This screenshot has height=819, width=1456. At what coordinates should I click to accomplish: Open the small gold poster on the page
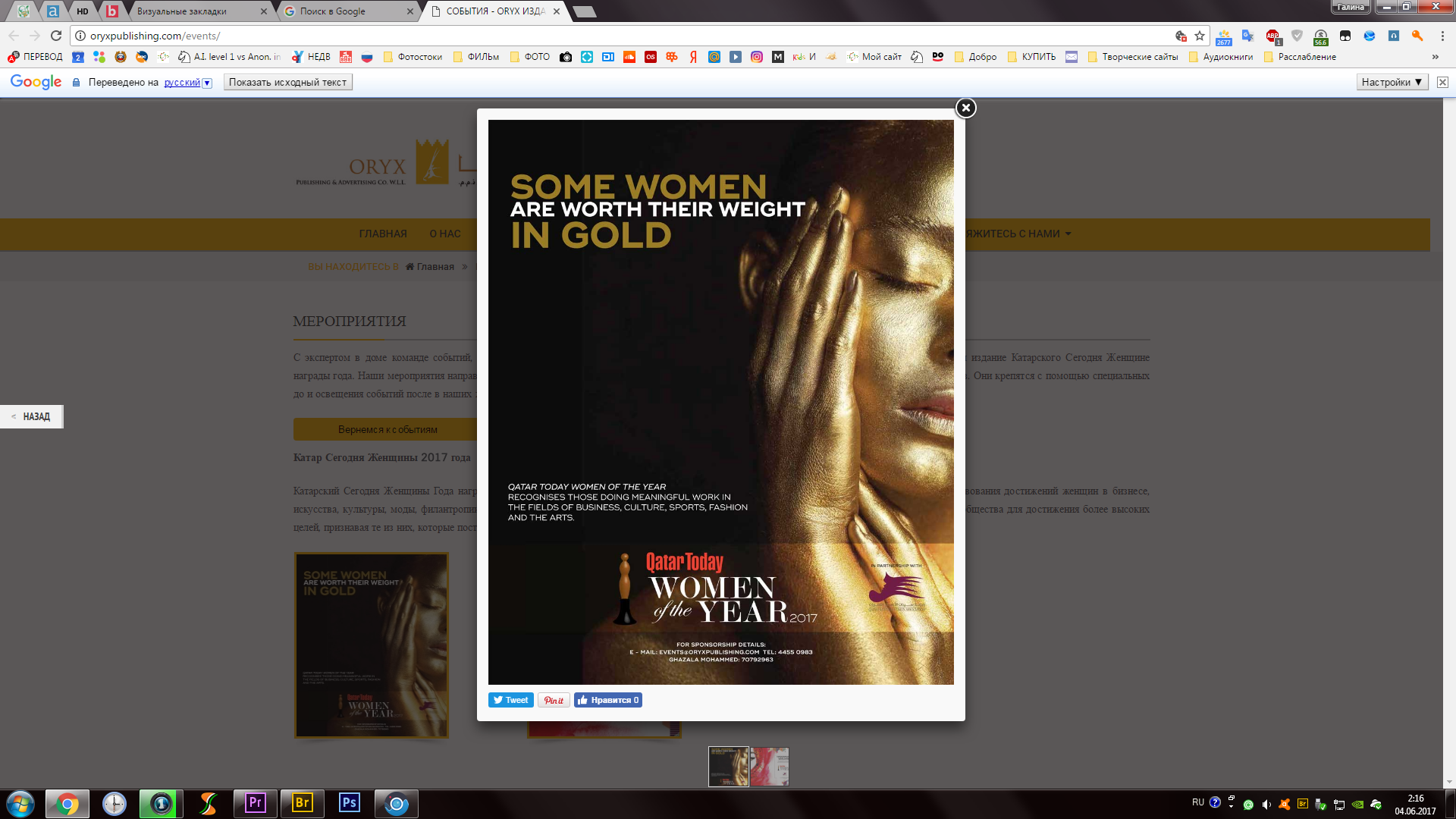pos(371,645)
